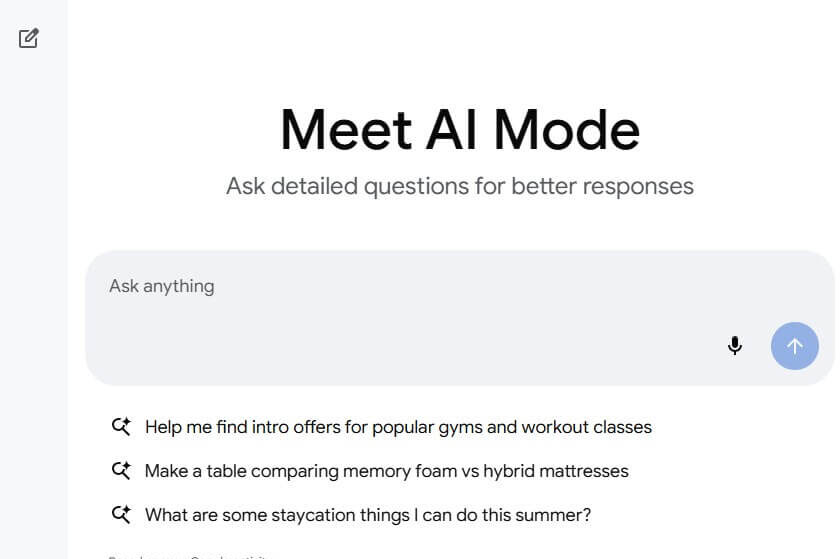
Task: Click the word "Meet" in the title
Action: [345, 129]
